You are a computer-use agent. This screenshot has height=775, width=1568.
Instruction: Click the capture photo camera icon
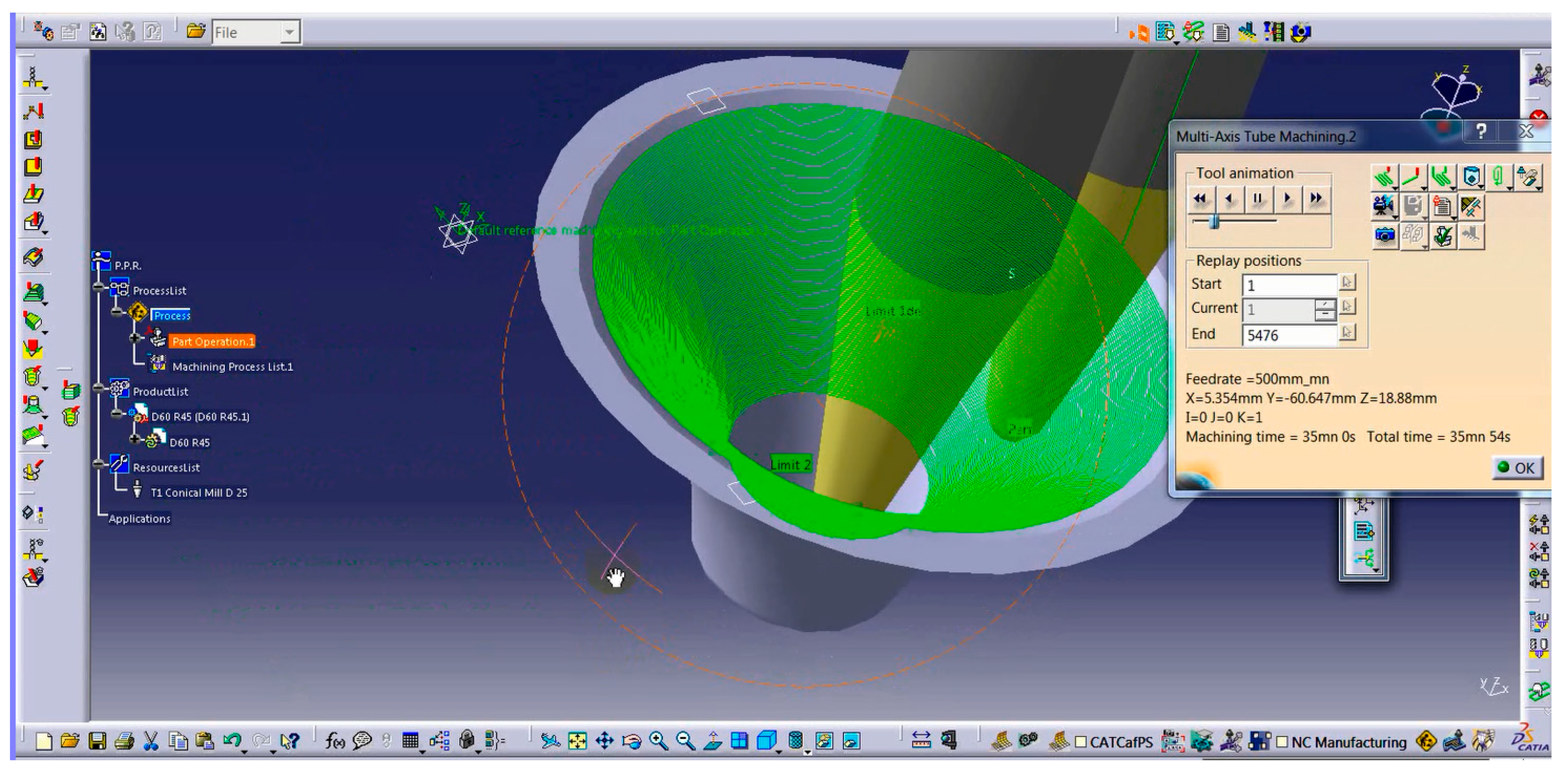point(1385,235)
